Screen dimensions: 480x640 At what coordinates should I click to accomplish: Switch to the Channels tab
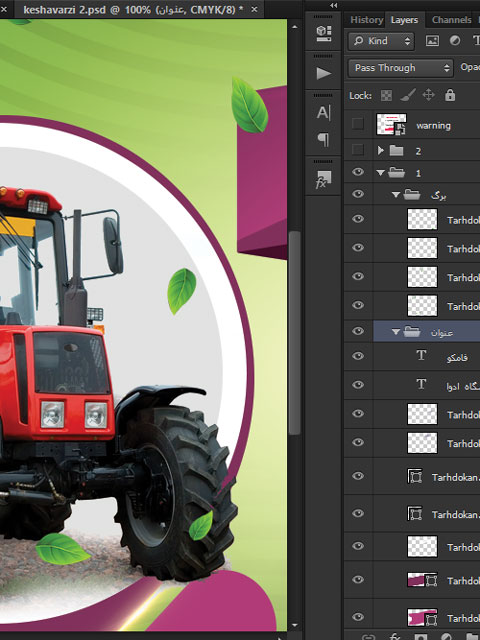(x=451, y=20)
